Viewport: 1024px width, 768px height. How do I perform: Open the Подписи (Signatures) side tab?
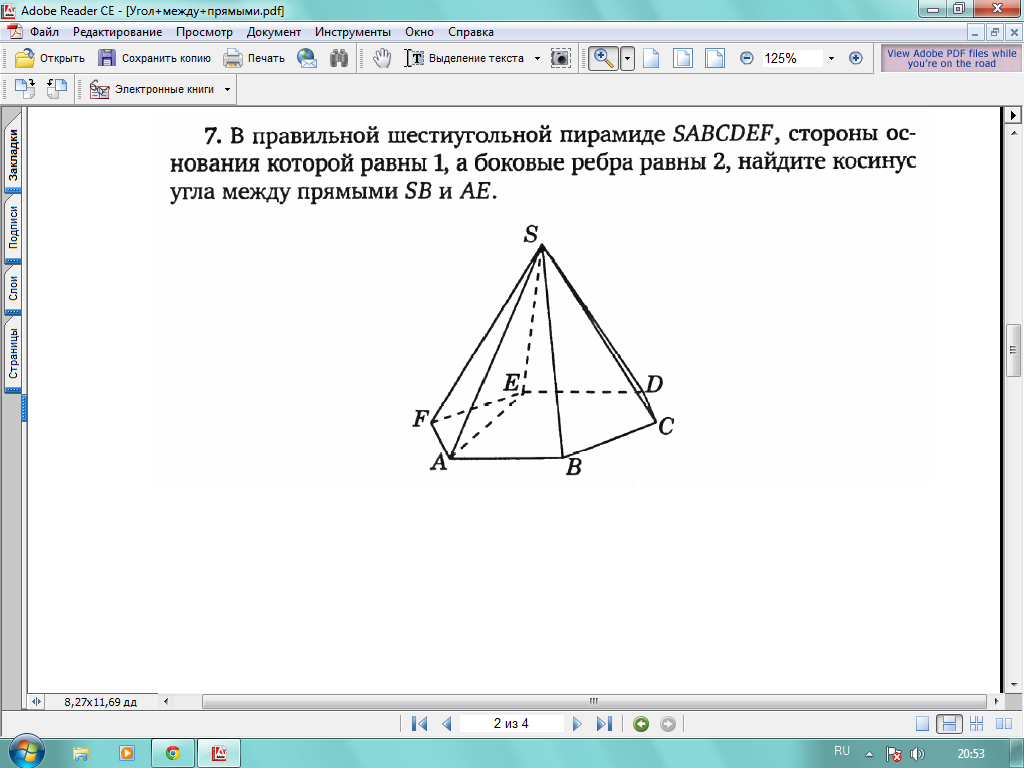13,227
